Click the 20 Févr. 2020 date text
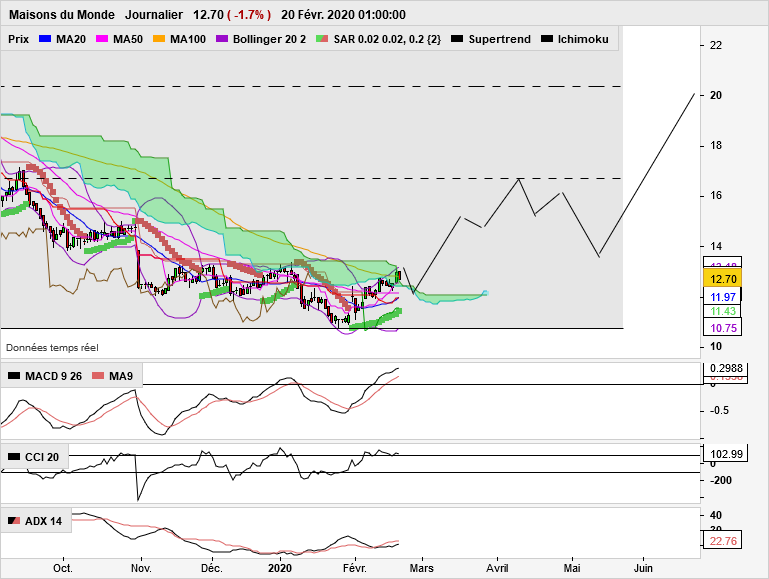 [x=343, y=15]
